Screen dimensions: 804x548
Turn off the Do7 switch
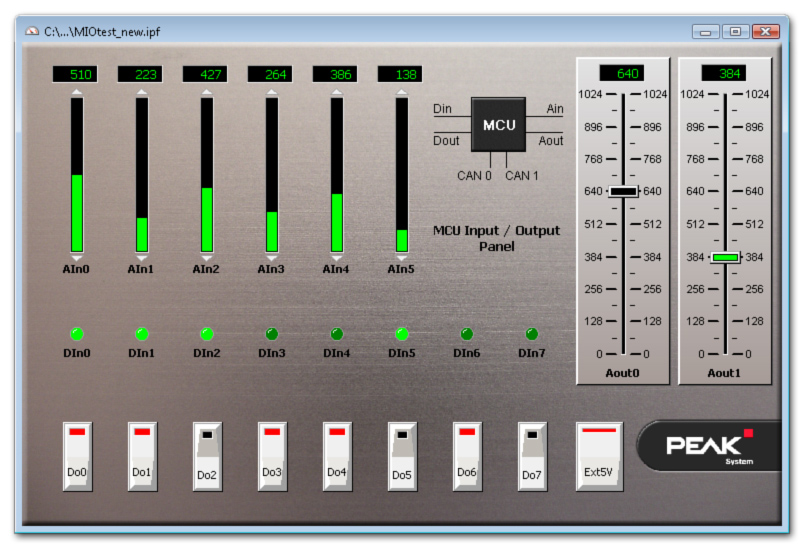[x=532, y=456]
